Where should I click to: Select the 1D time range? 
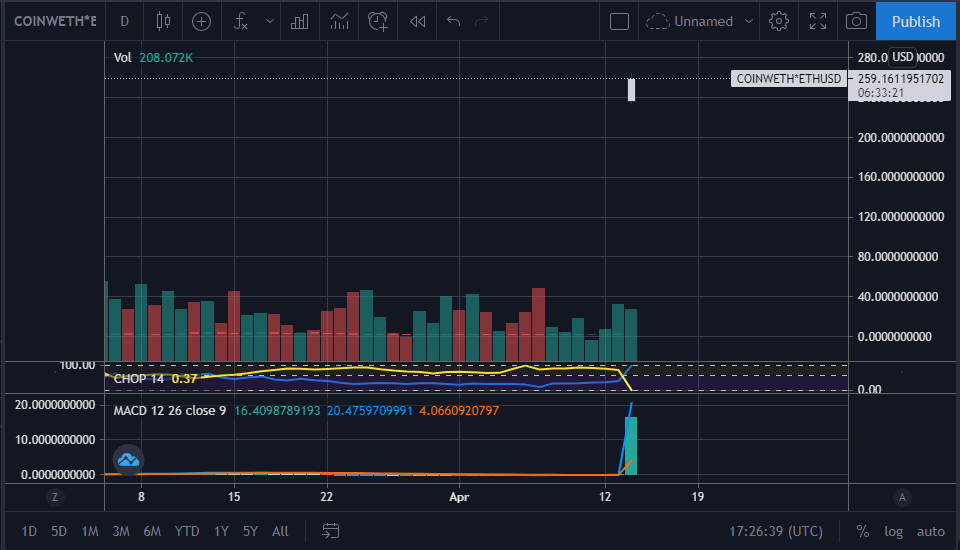tap(29, 531)
